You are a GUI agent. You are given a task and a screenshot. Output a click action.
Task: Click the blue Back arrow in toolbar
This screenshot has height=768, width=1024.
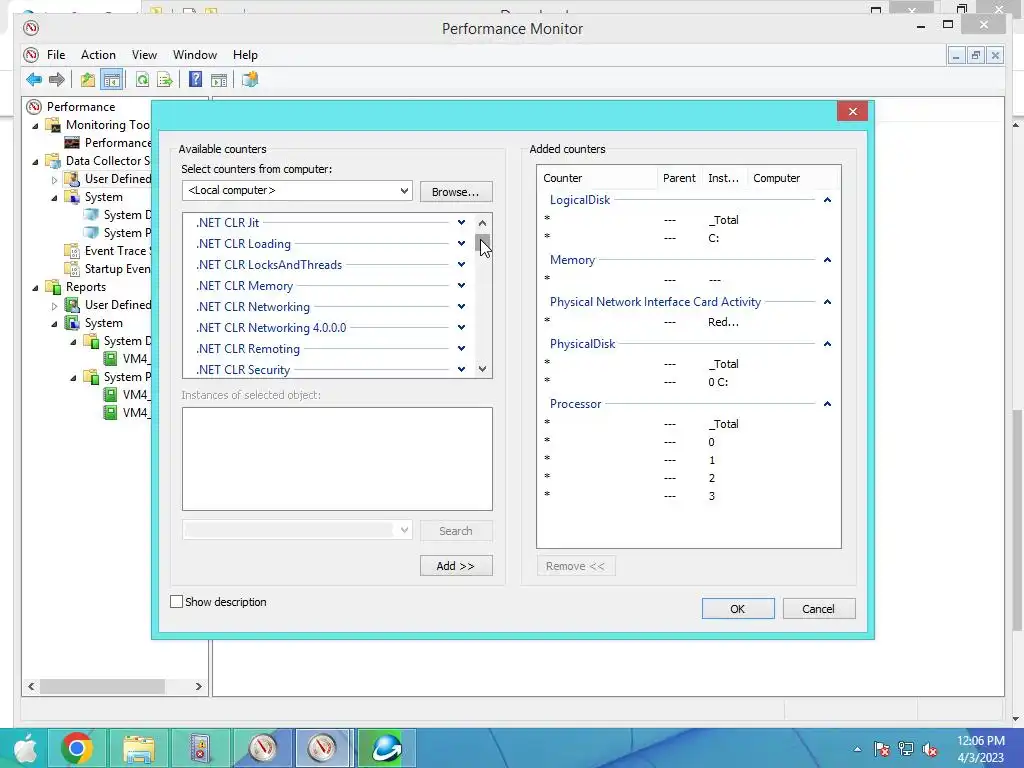click(34, 80)
